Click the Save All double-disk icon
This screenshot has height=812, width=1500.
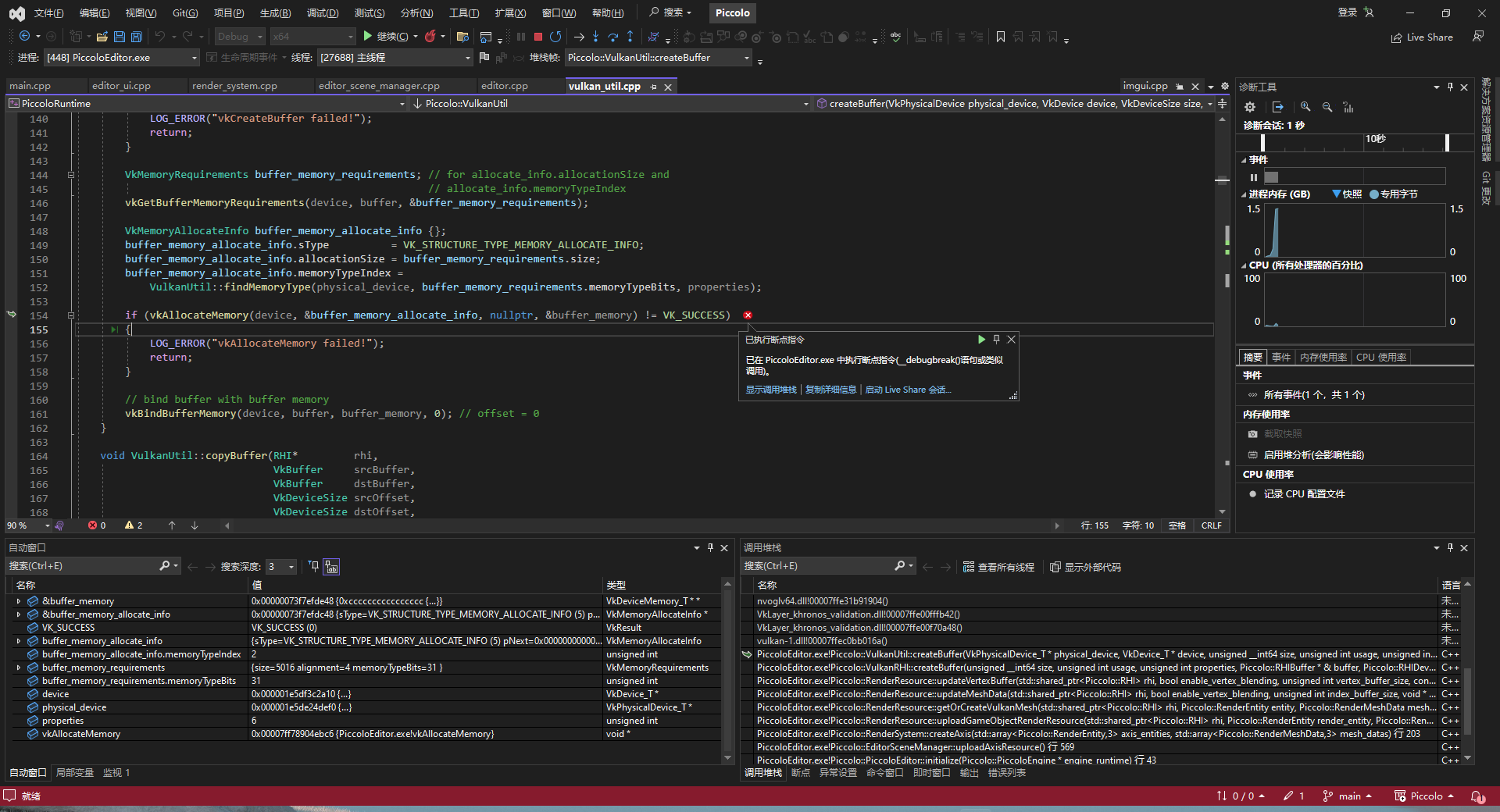137,37
